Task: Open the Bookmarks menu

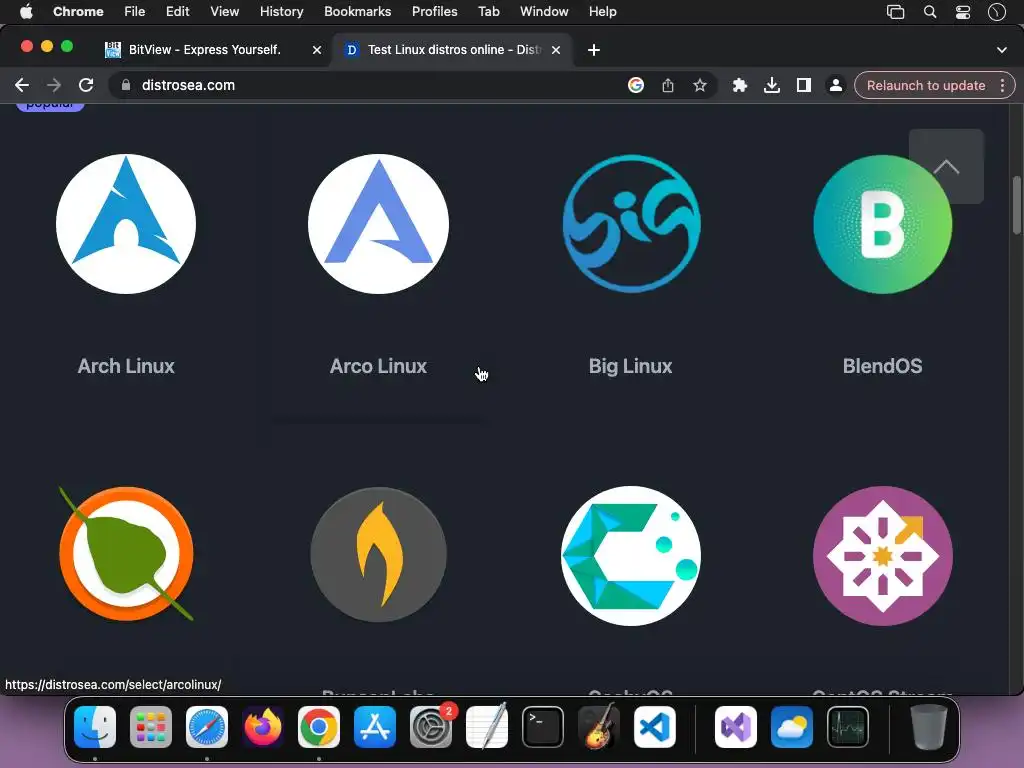Action: point(357,12)
